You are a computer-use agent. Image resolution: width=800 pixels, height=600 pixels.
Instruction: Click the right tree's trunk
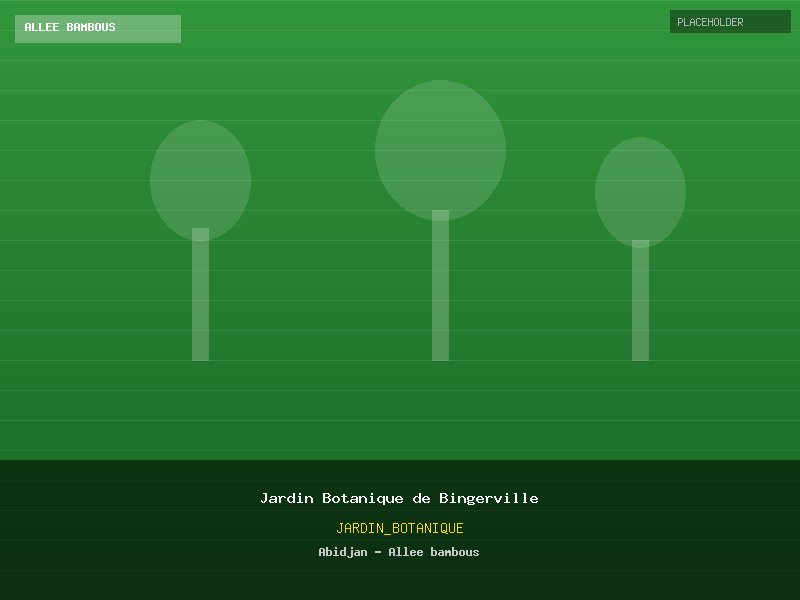click(640, 305)
